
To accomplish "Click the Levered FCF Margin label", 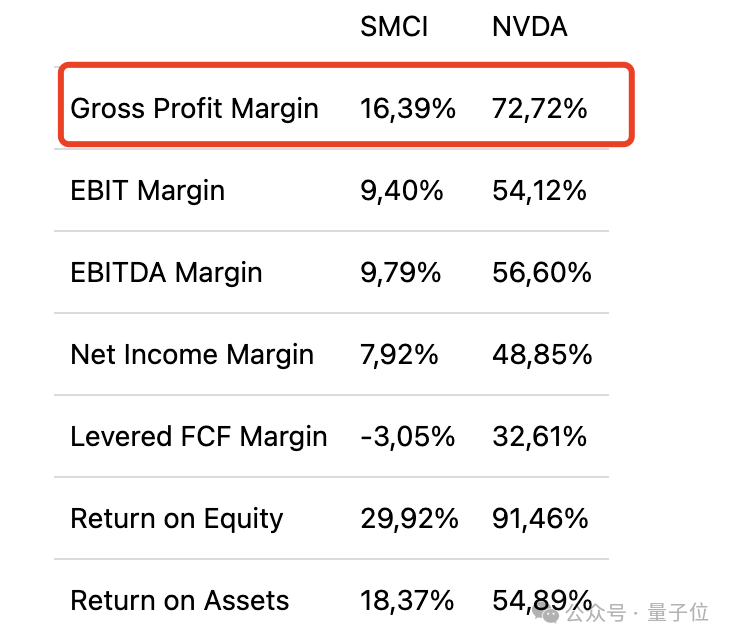I will click(x=199, y=437).
